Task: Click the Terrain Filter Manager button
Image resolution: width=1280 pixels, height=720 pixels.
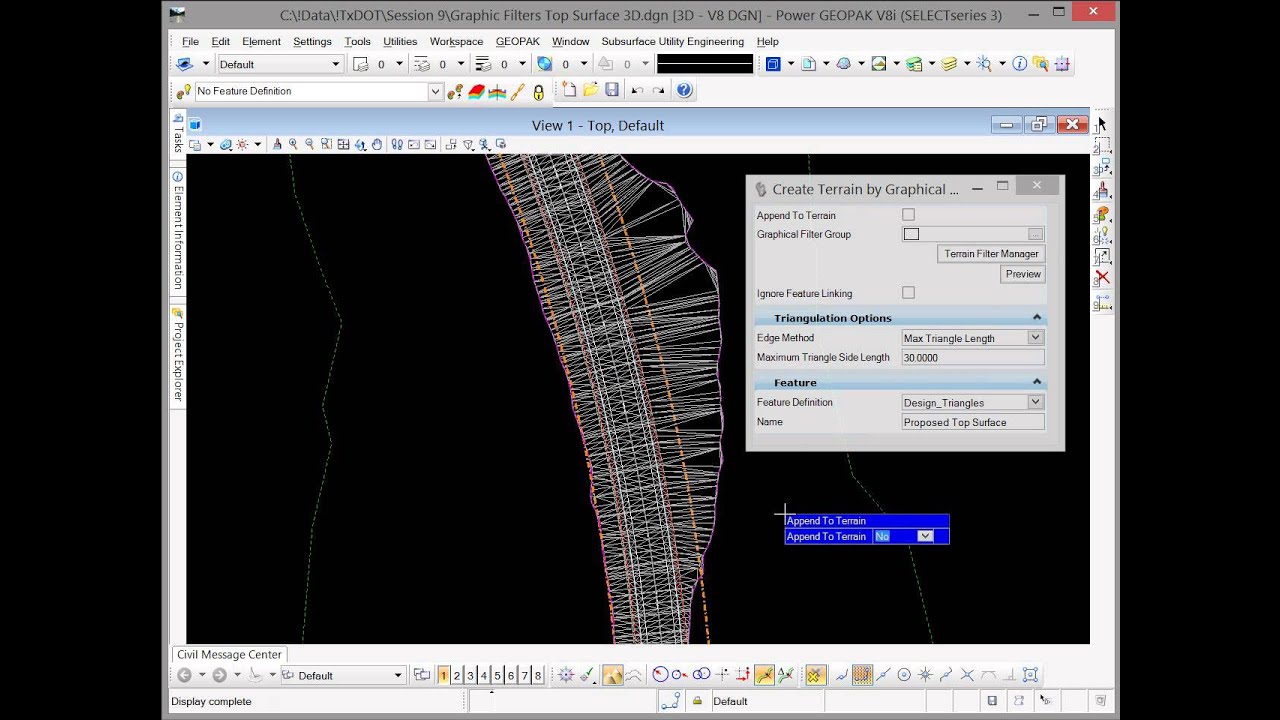Action: [x=991, y=254]
